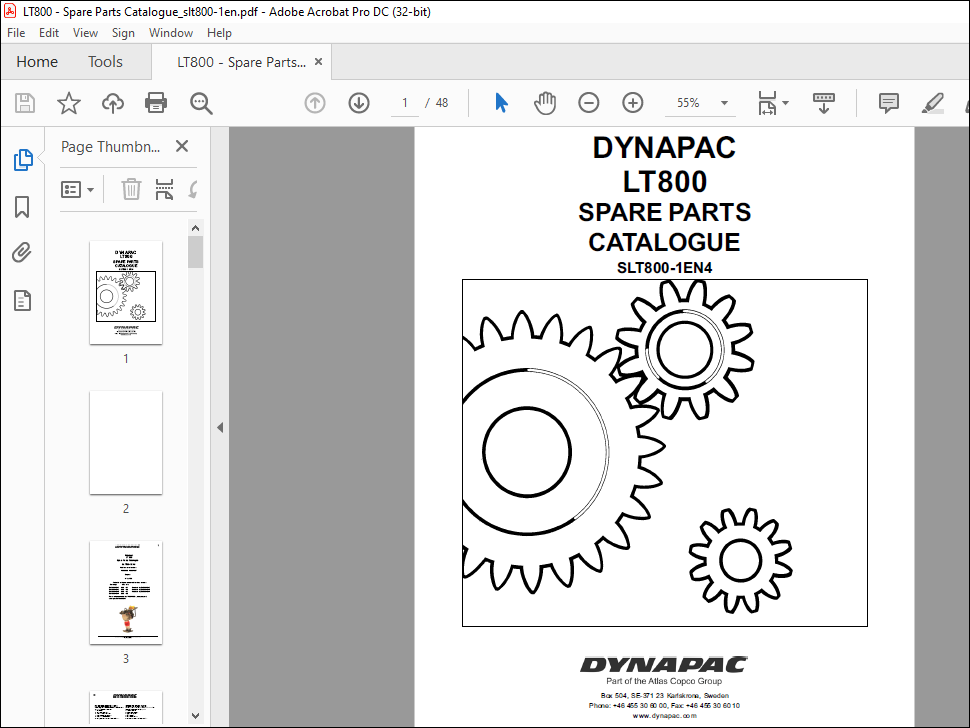Close the LT800 document tab

319,62
